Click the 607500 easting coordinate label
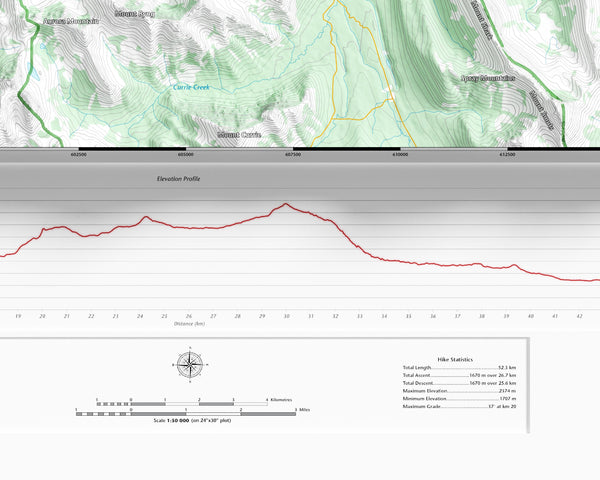Screen dimensions: 600x480 [292, 154]
